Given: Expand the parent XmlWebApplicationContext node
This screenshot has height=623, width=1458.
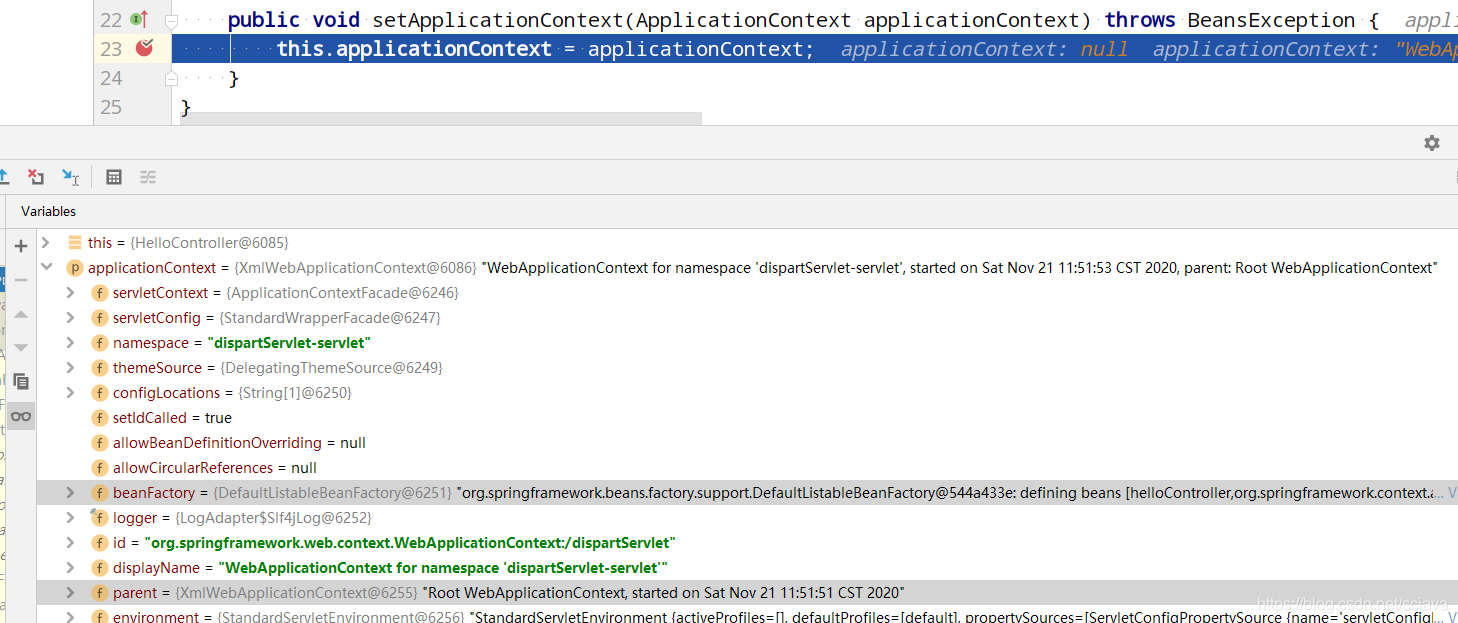Looking at the screenshot, I should coord(70,593).
